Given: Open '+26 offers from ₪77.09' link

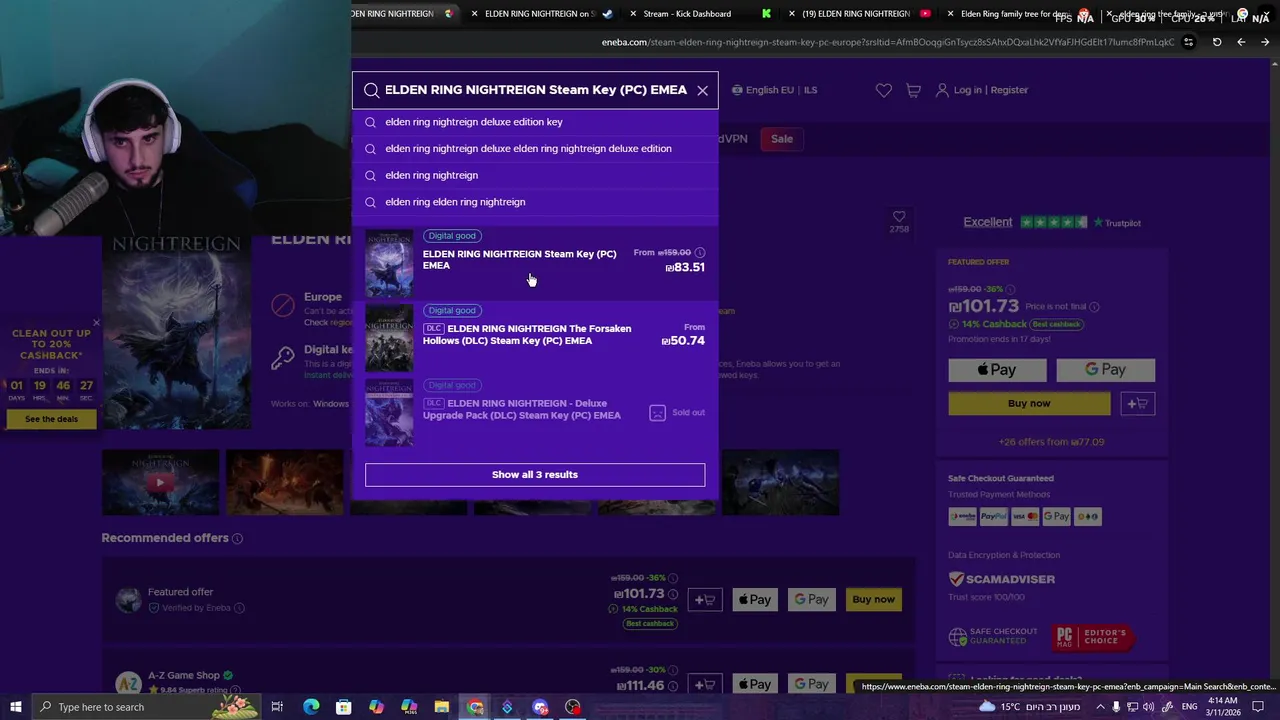Looking at the screenshot, I should (1051, 442).
